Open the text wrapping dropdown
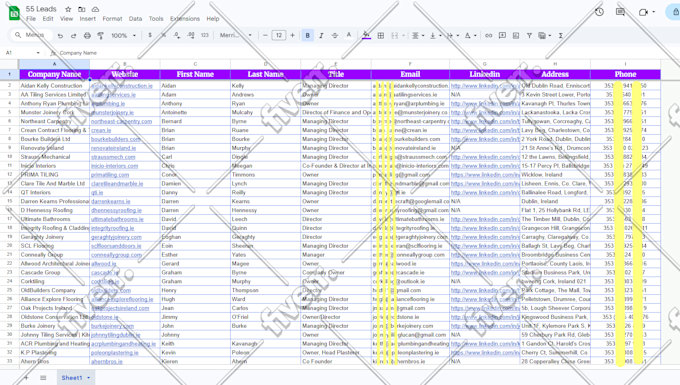Image resolution: width=680 pixels, height=385 pixels. pos(452,36)
